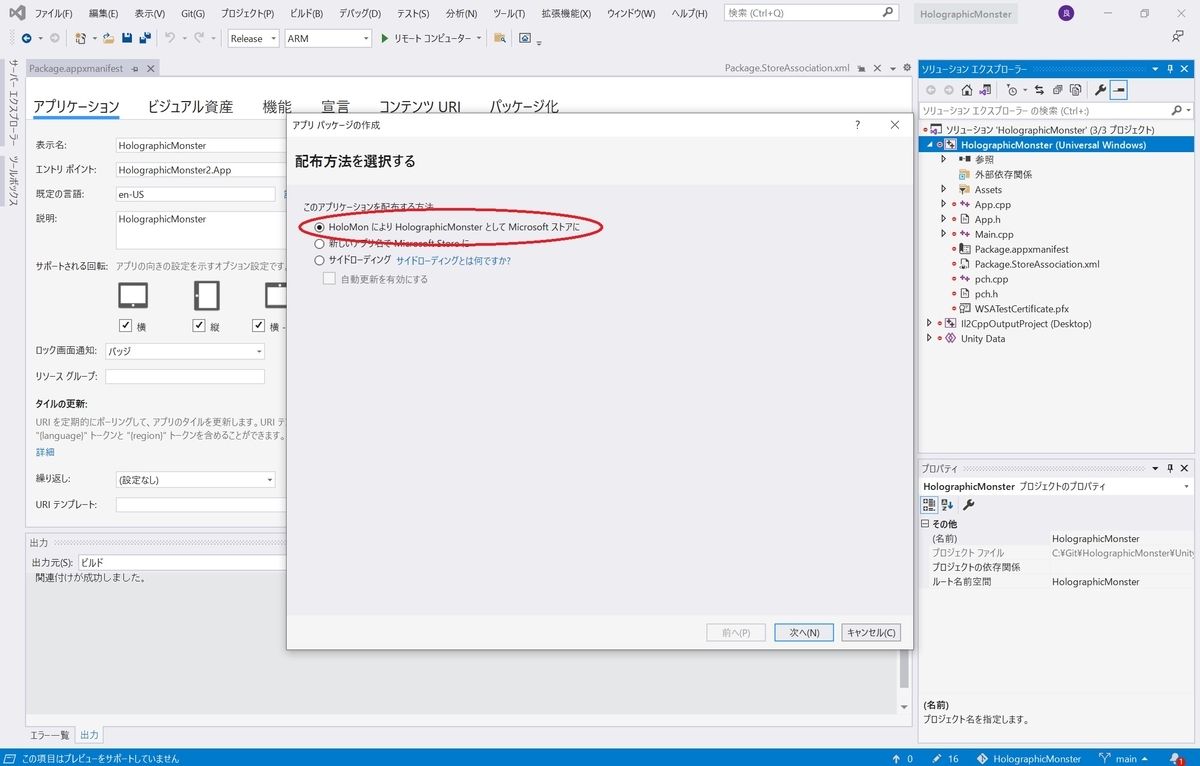Collapse the その他 property category
This screenshot has width=1200, height=766.
[925, 524]
